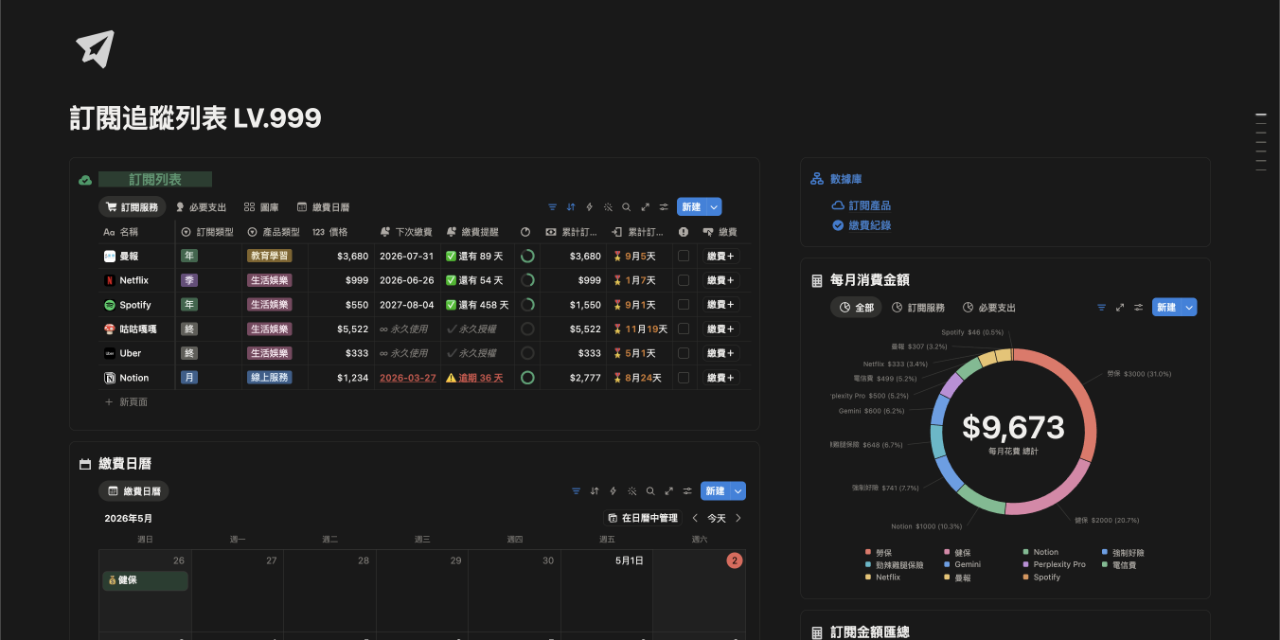Viewport: 1280px width, 640px height.
Task: Click the Spotify row icon
Action: coord(110,305)
